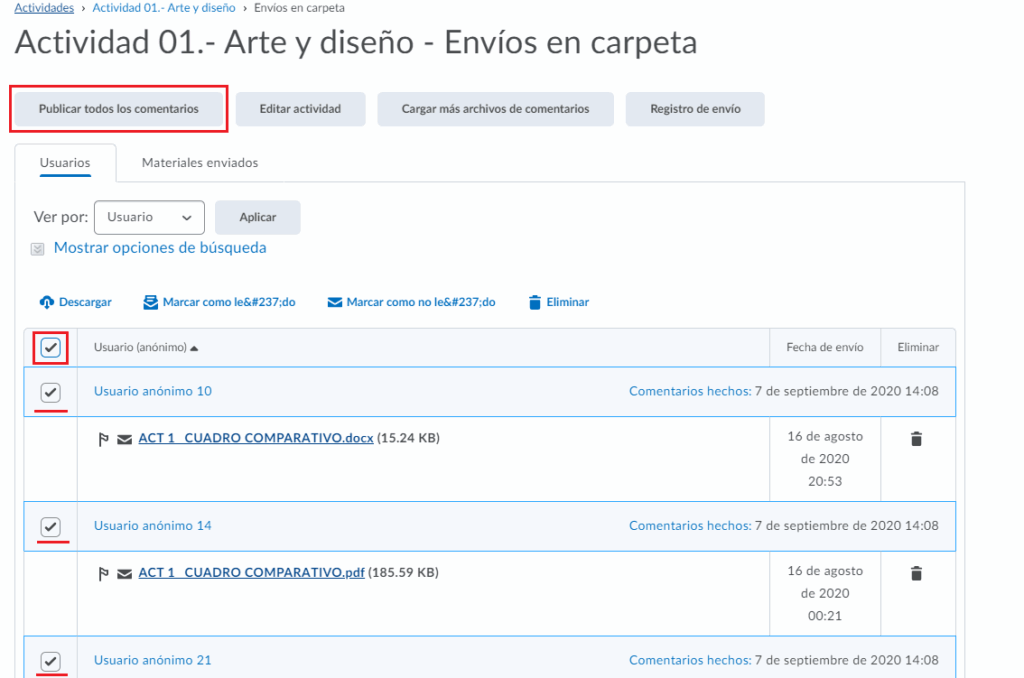Switch to the Materiales enviados tab
Viewport: 1024px width, 678px height.
pyautogui.click(x=200, y=162)
